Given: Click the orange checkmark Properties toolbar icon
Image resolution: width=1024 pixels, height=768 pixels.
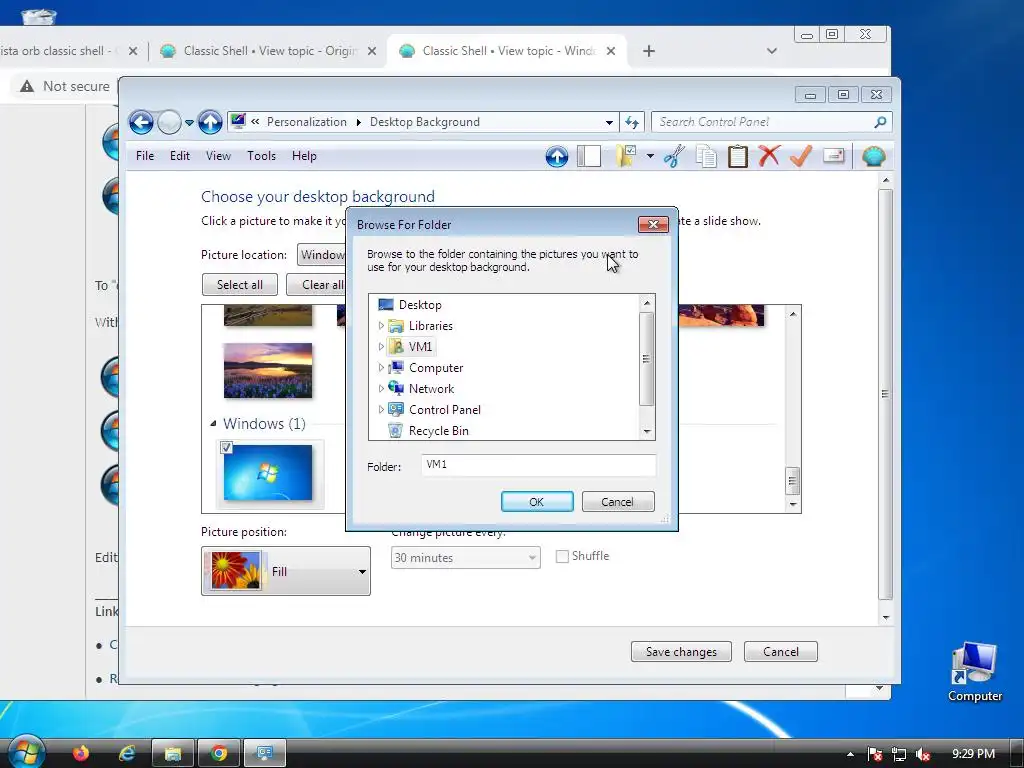Looking at the screenshot, I should (801, 156).
